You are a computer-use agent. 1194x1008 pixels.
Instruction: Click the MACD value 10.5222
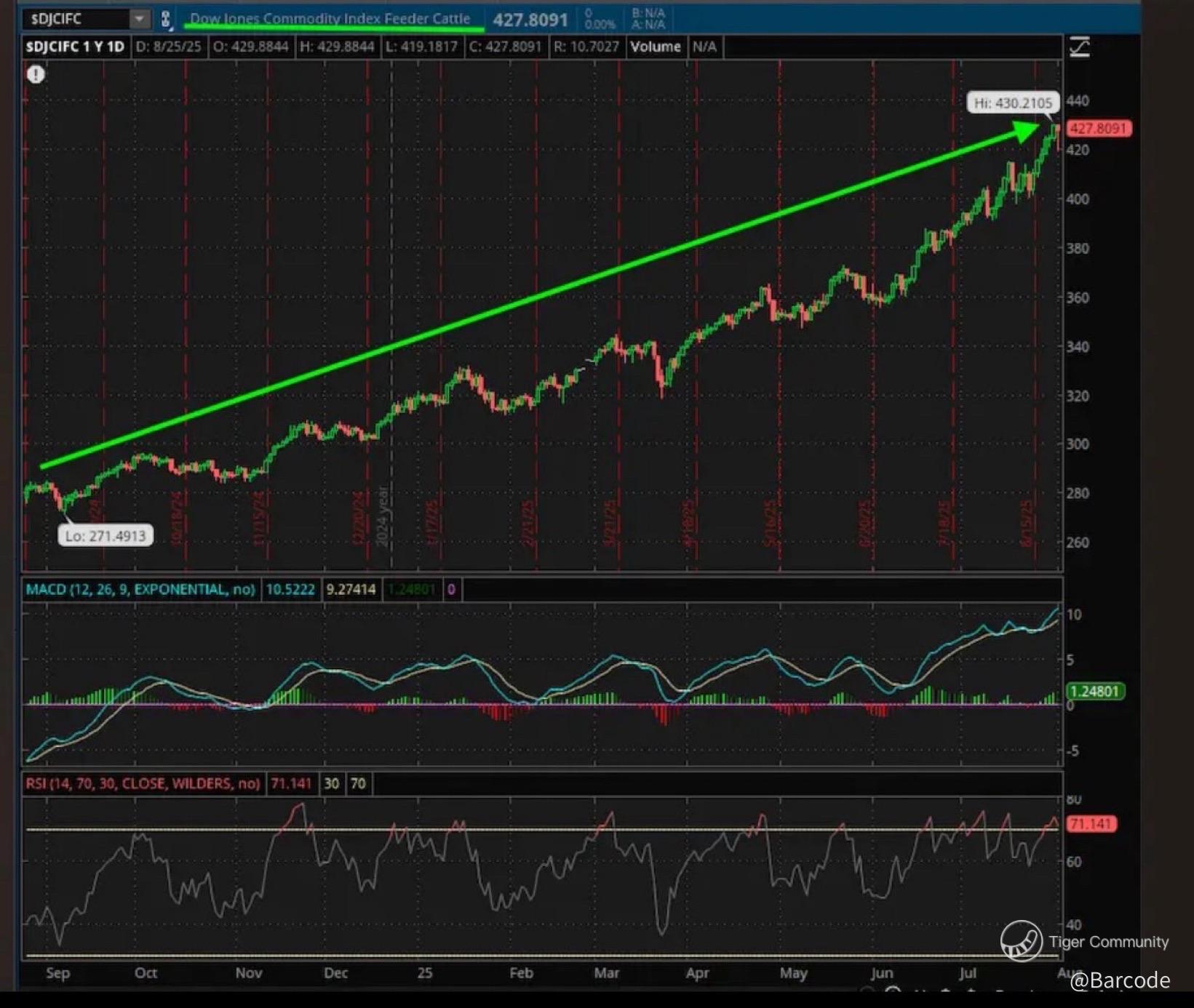coord(290,589)
